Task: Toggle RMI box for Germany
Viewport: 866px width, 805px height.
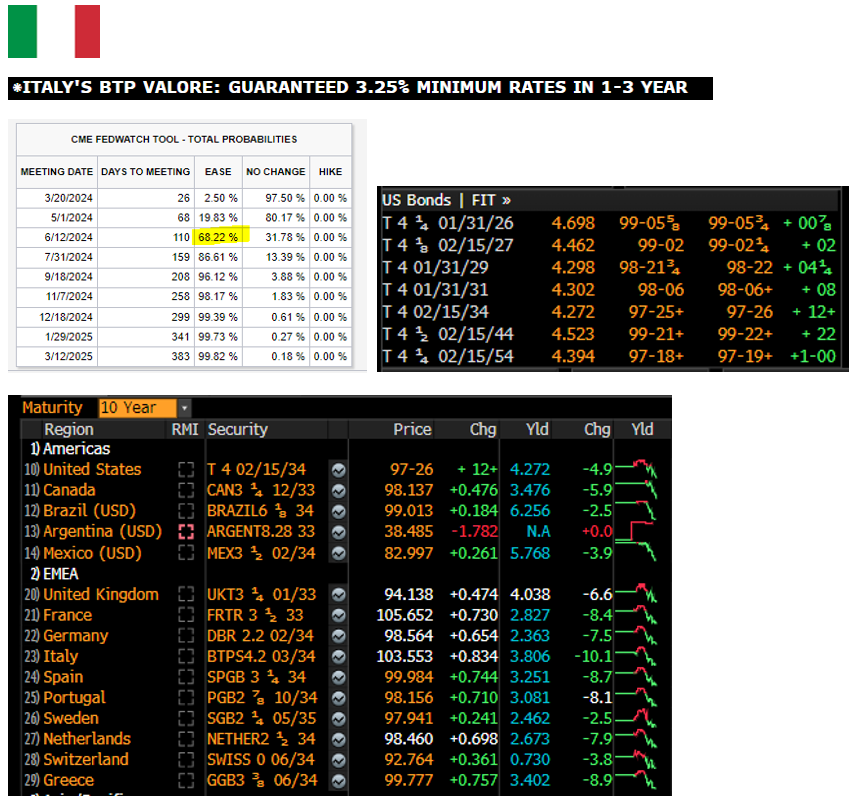Action: coord(186,636)
